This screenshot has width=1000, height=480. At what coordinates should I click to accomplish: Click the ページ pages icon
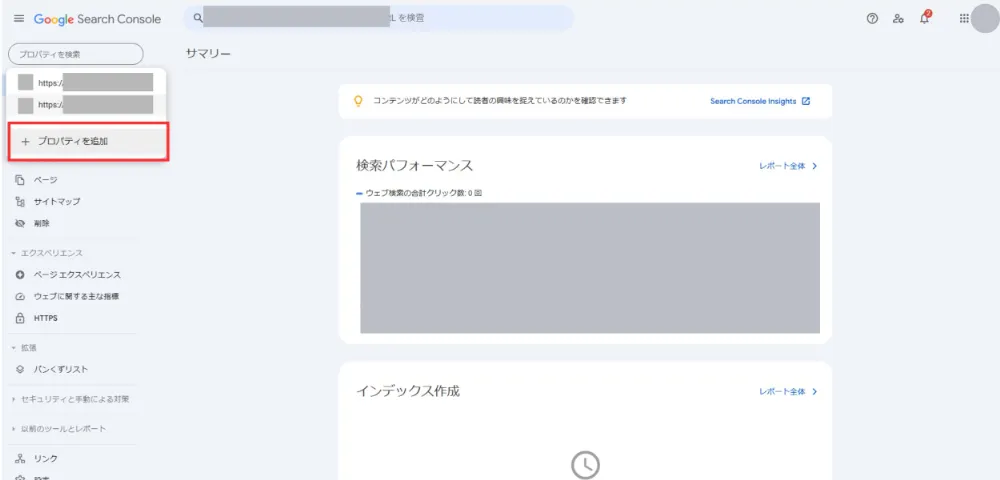click(x=20, y=180)
